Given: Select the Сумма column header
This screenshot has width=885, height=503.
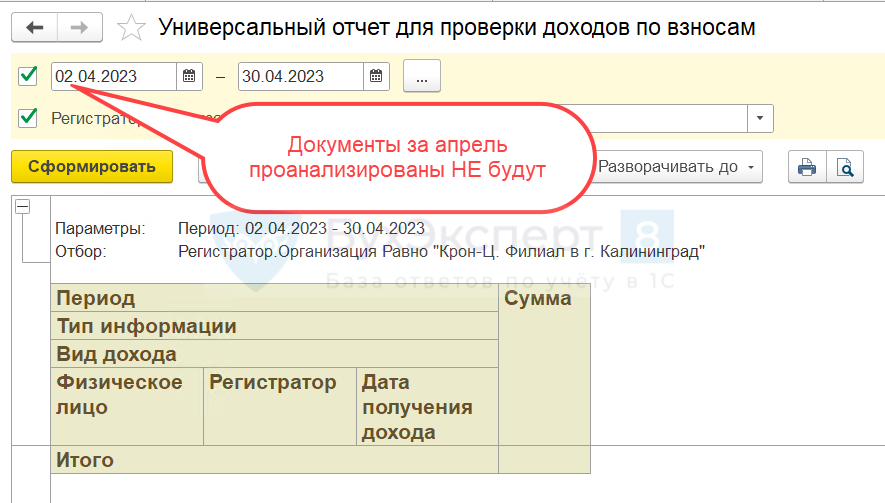Looking at the screenshot, I should pyautogui.click(x=545, y=365).
